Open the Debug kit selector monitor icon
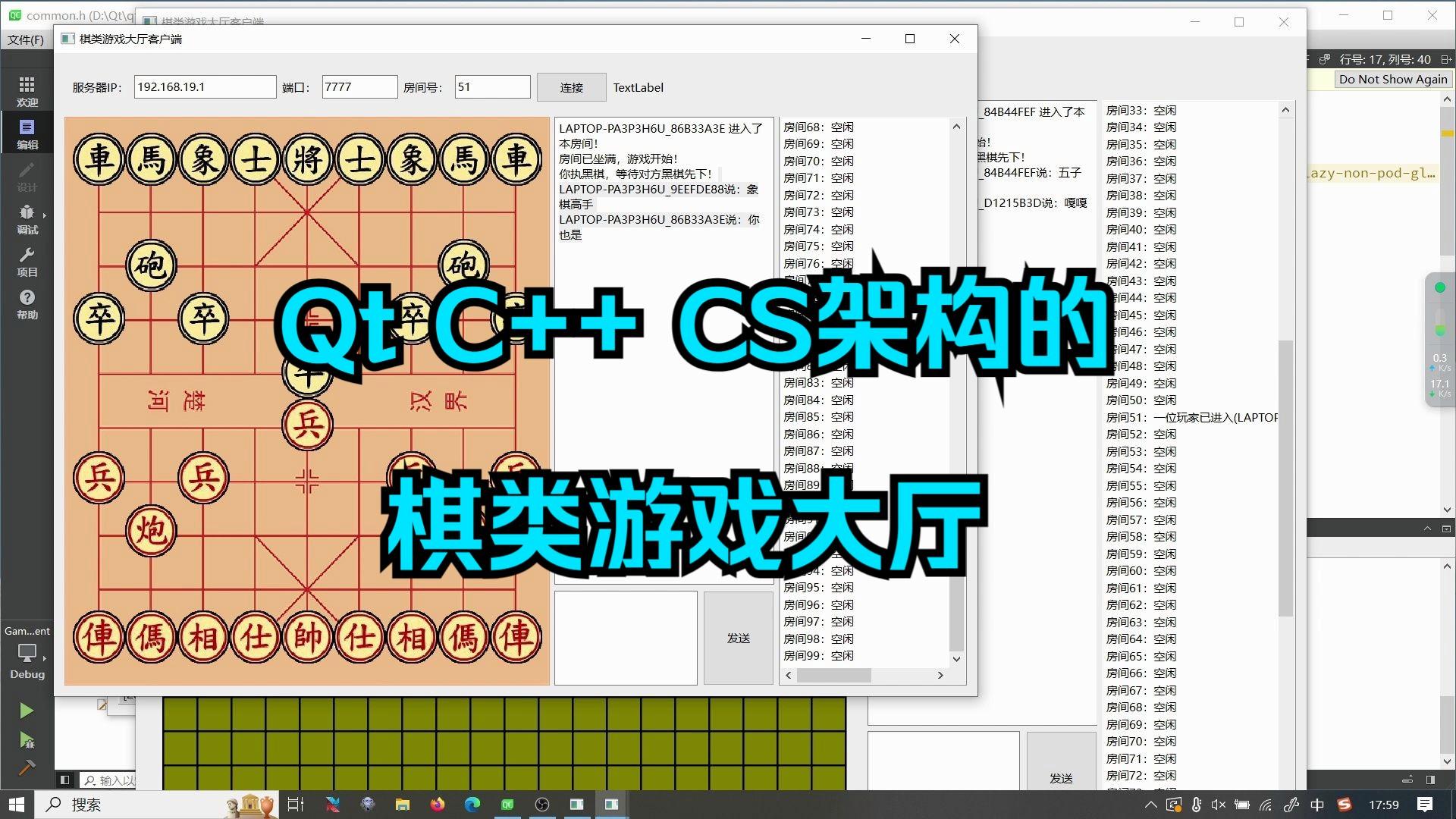1456x819 pixels. [x=27, y=653]
